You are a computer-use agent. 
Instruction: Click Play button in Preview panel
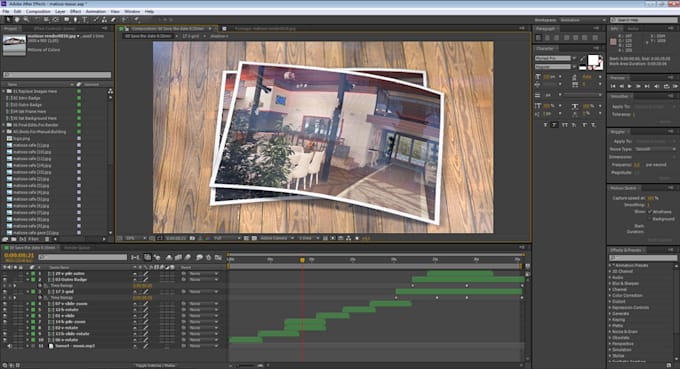click(630, 86)
